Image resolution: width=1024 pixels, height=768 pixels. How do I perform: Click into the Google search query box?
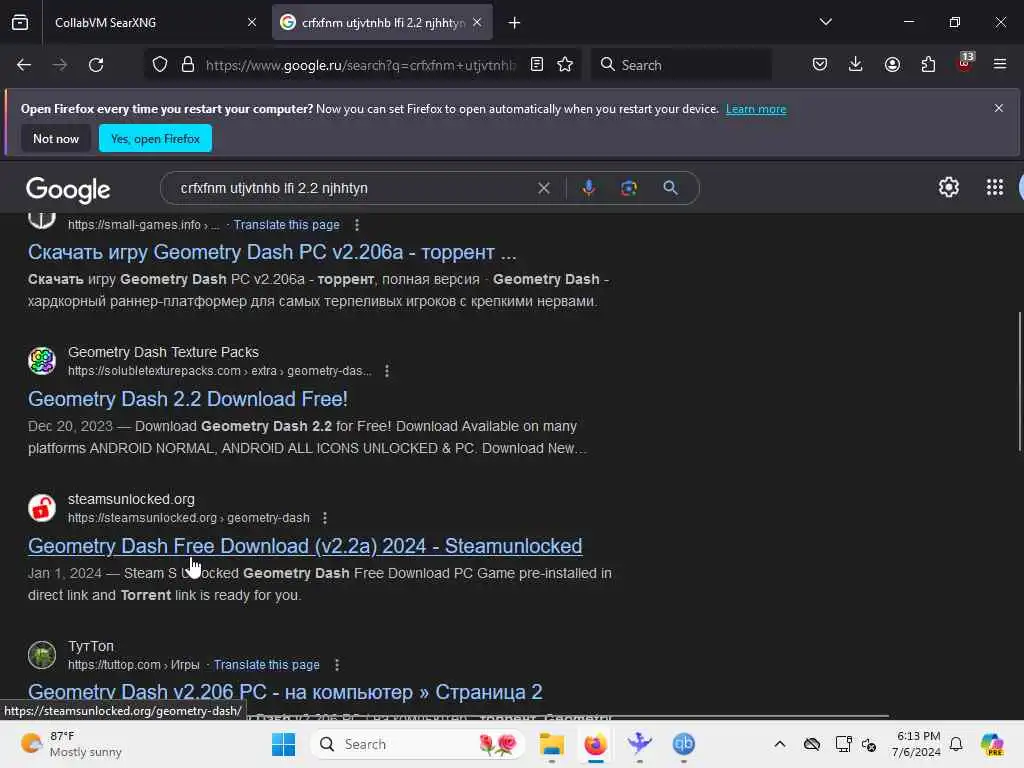pos(353,188)
